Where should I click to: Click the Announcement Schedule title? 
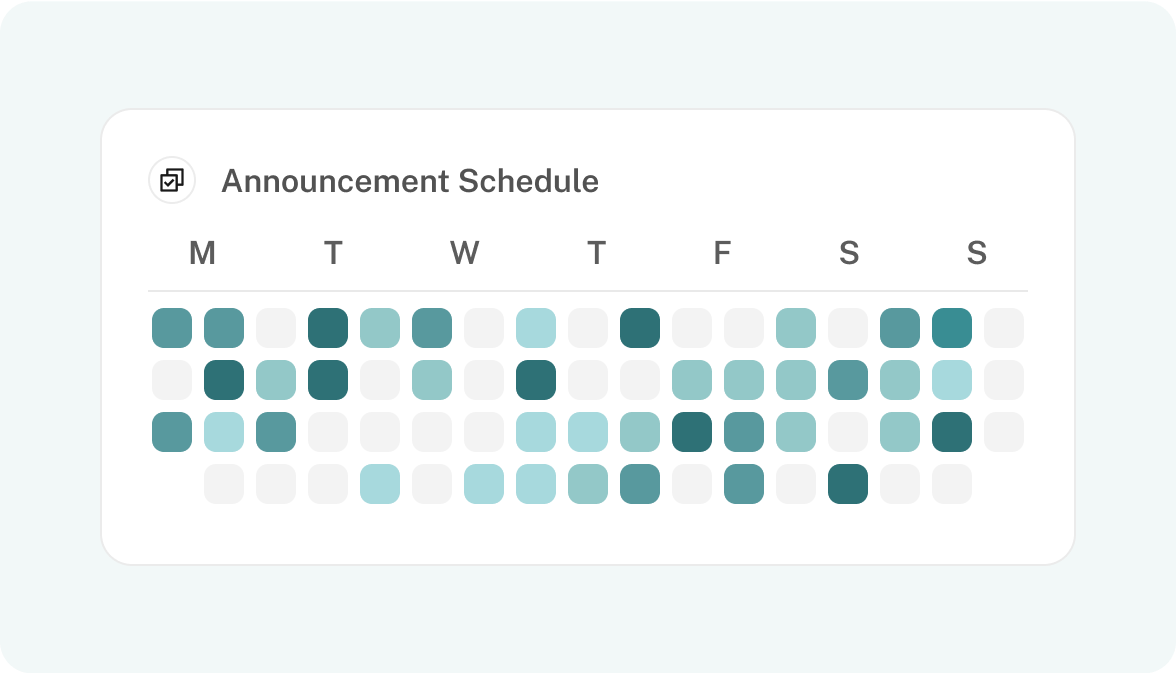[x=410, y=181]
